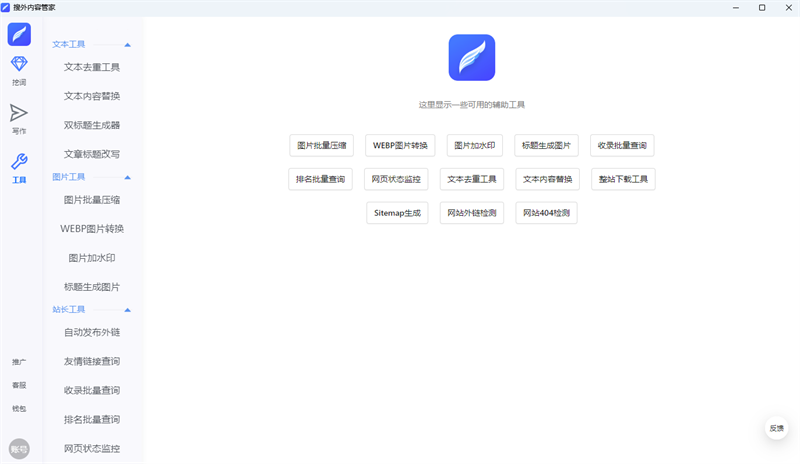Click the app icon in title bar
800x464 pixels.
tap(6, 8)
